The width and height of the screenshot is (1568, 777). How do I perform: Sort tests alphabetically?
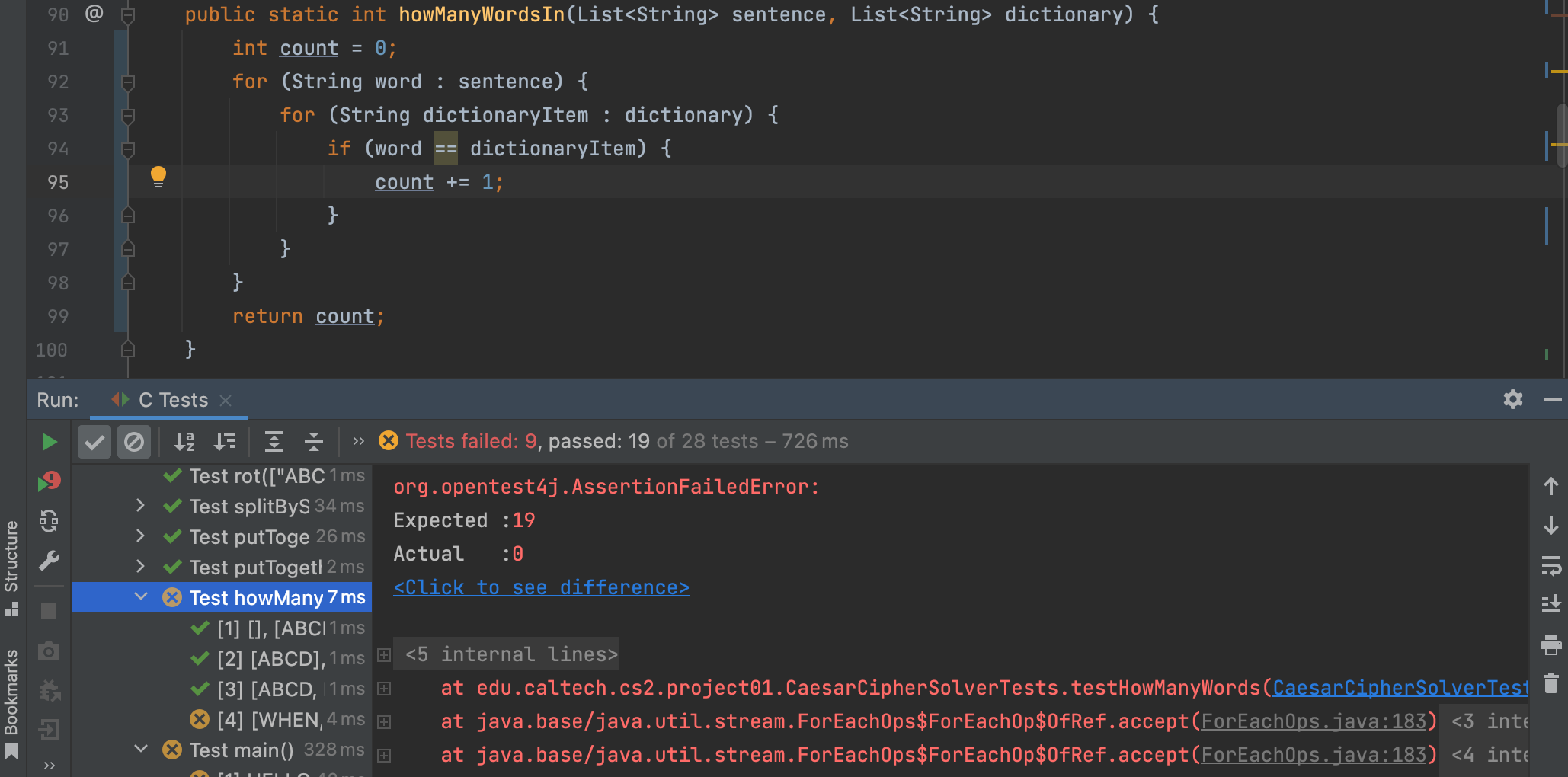tap(184, 442)
